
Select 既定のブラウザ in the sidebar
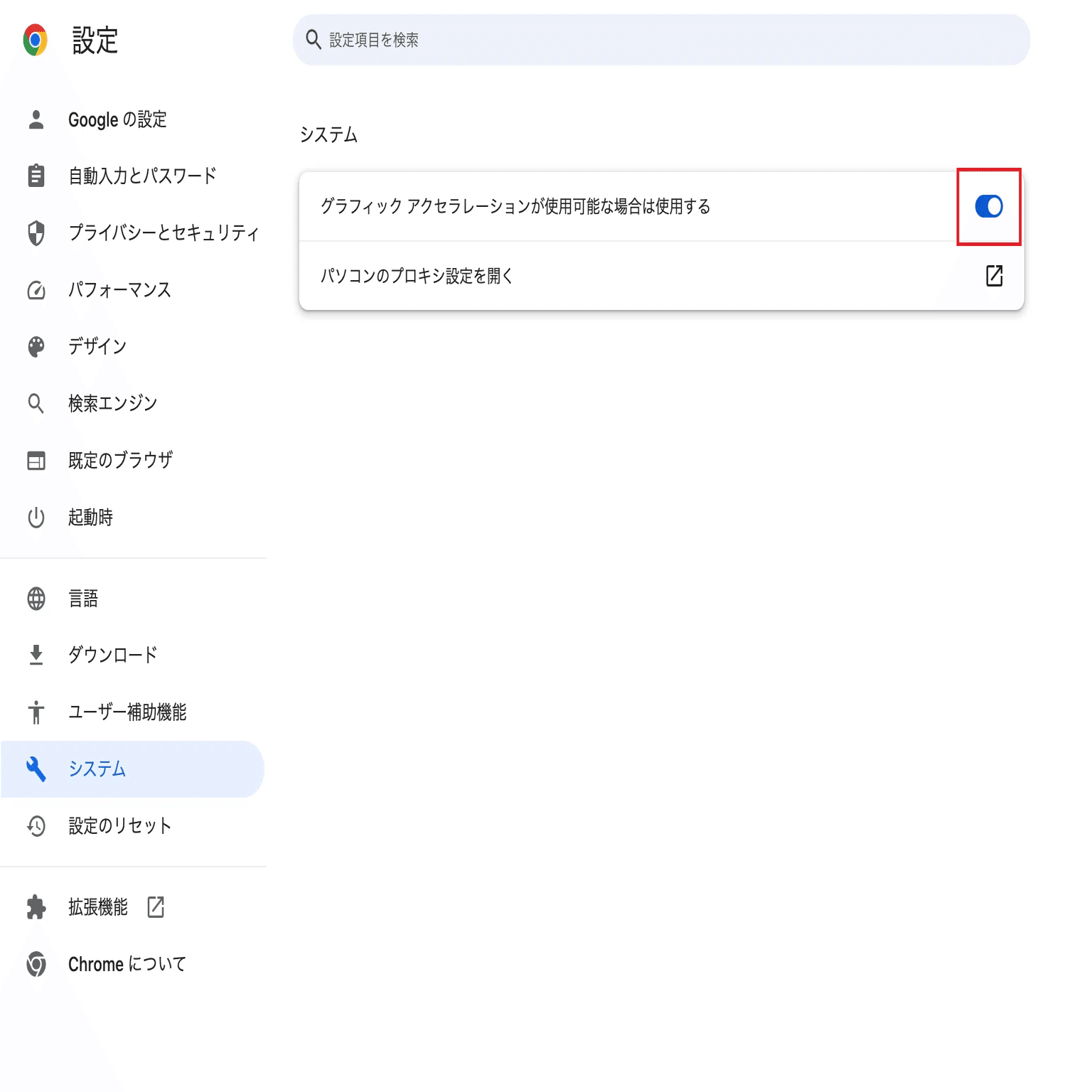[x=120, y=460]
